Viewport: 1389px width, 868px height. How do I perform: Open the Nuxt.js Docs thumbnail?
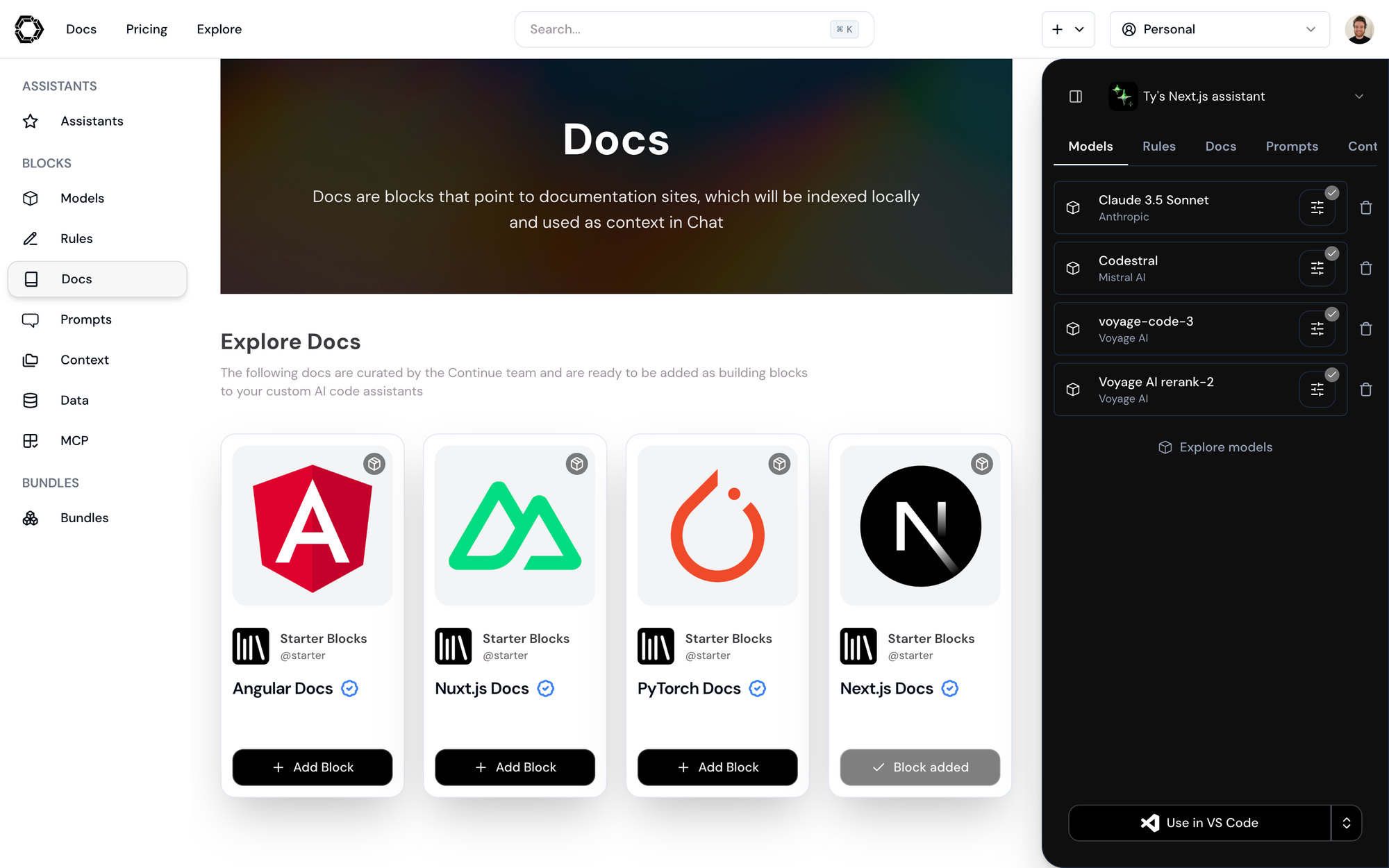tap(515, 526)
